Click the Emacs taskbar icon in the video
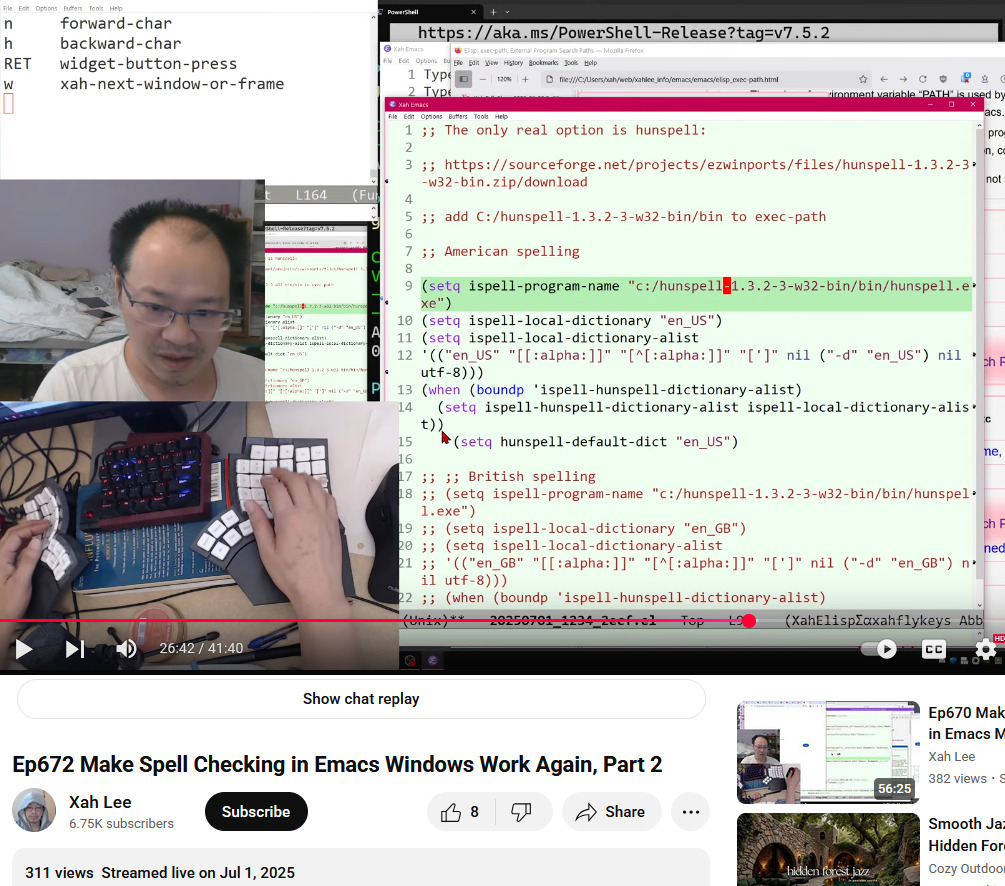 click(x=433, y=660)
